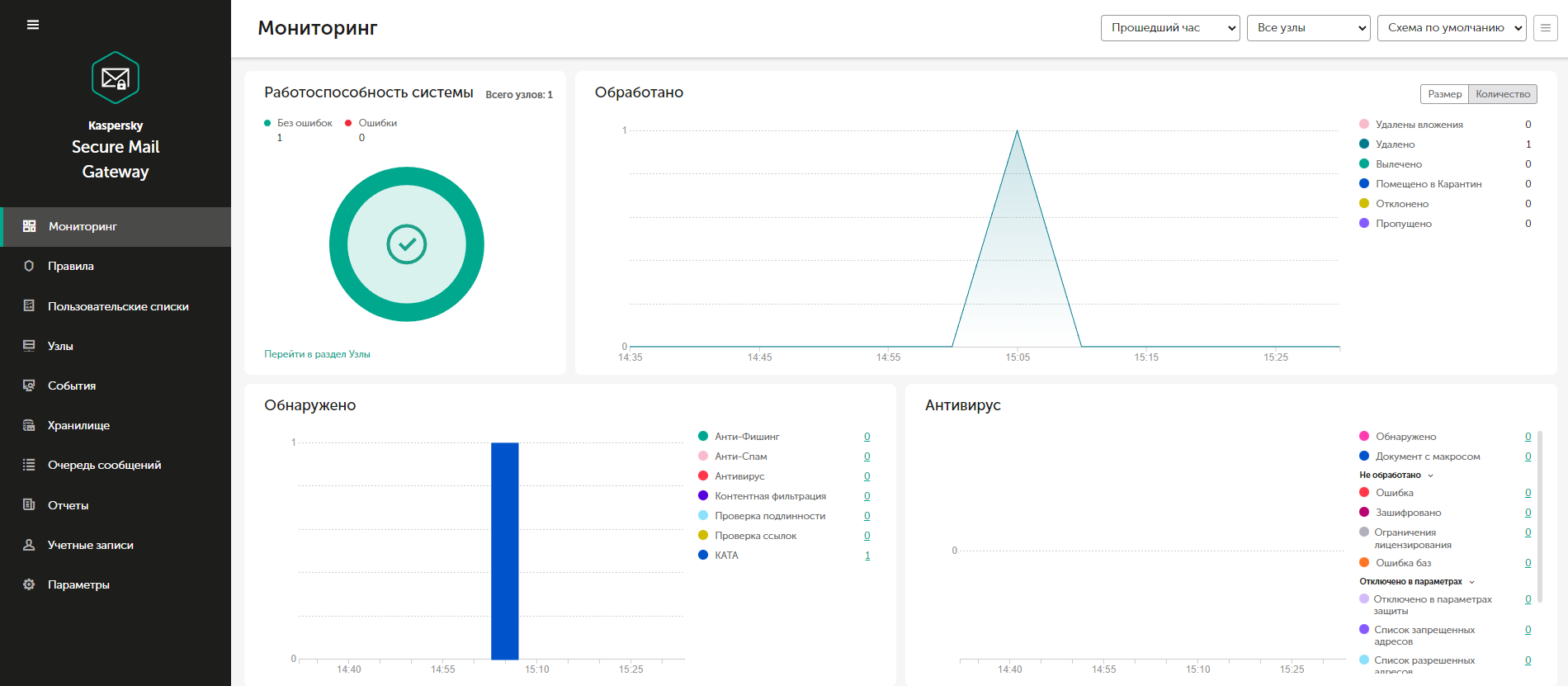
Task: Switch chart to Размер view
Action: tap(1444, 94)
